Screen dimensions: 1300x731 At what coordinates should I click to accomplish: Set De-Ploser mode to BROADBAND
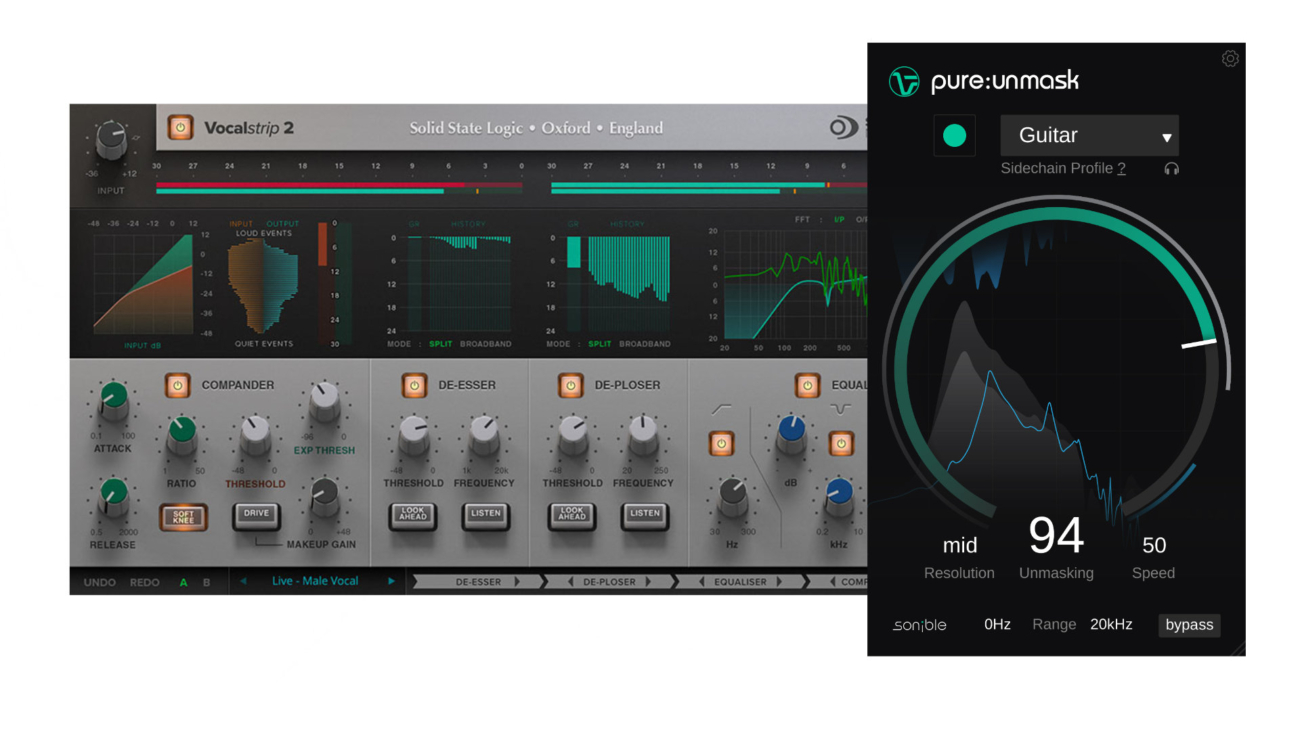coord(645,344)
